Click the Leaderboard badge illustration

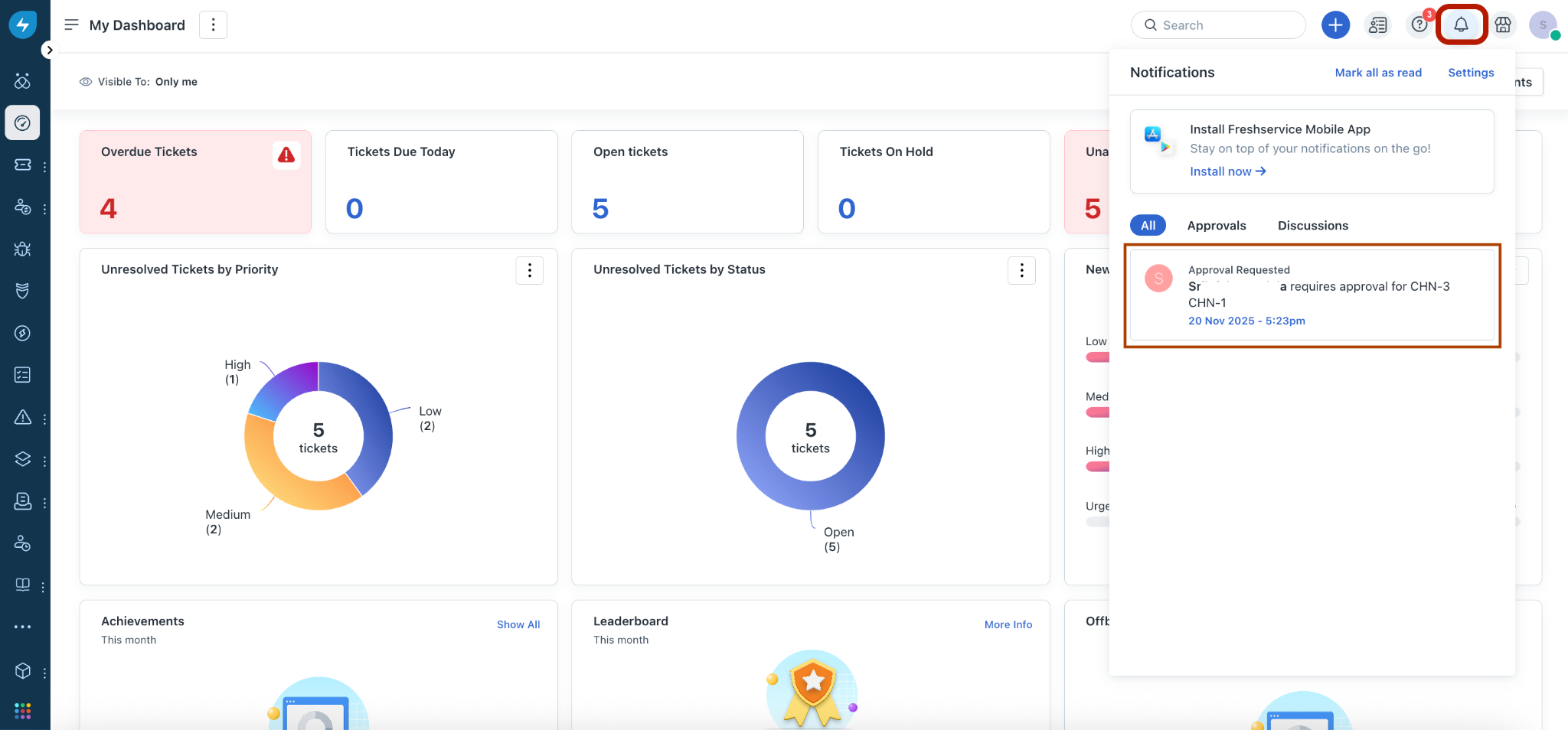click(812, 689)
